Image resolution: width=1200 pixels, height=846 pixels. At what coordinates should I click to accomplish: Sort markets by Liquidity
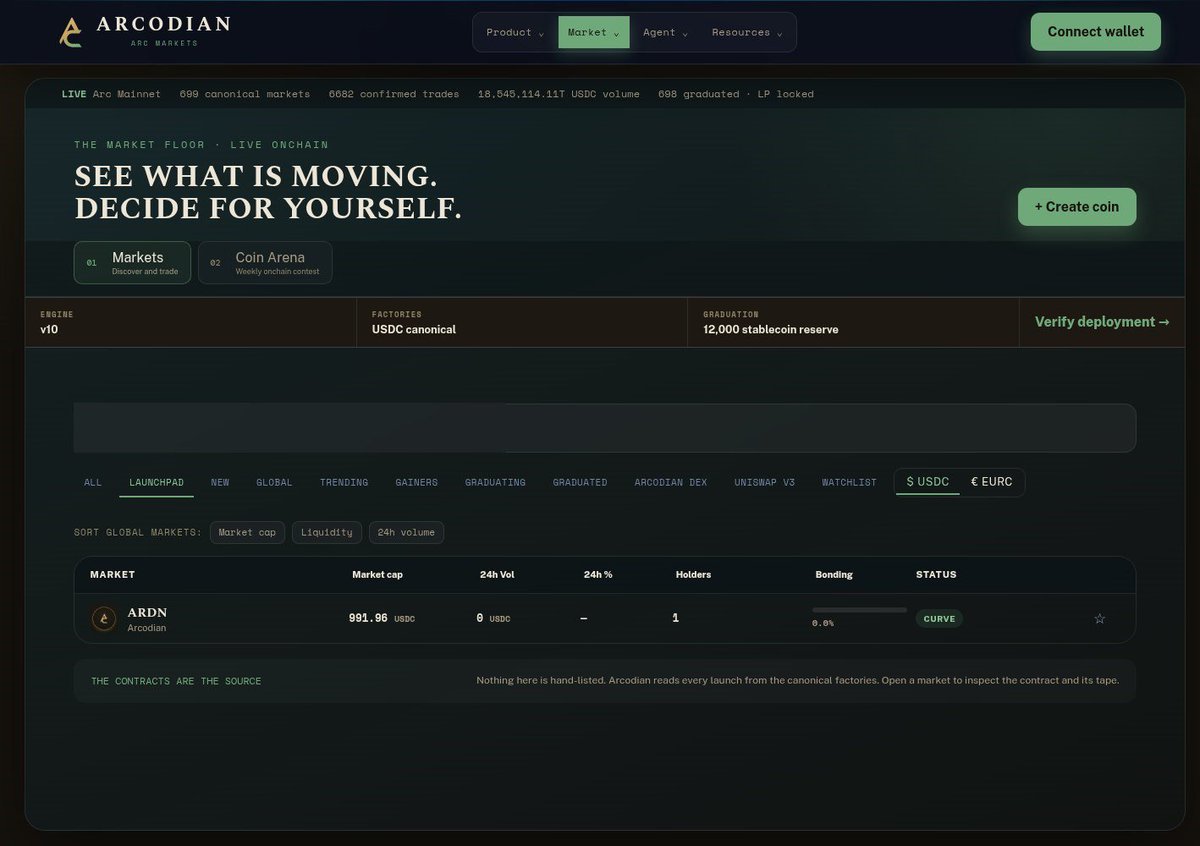(327, 532)
